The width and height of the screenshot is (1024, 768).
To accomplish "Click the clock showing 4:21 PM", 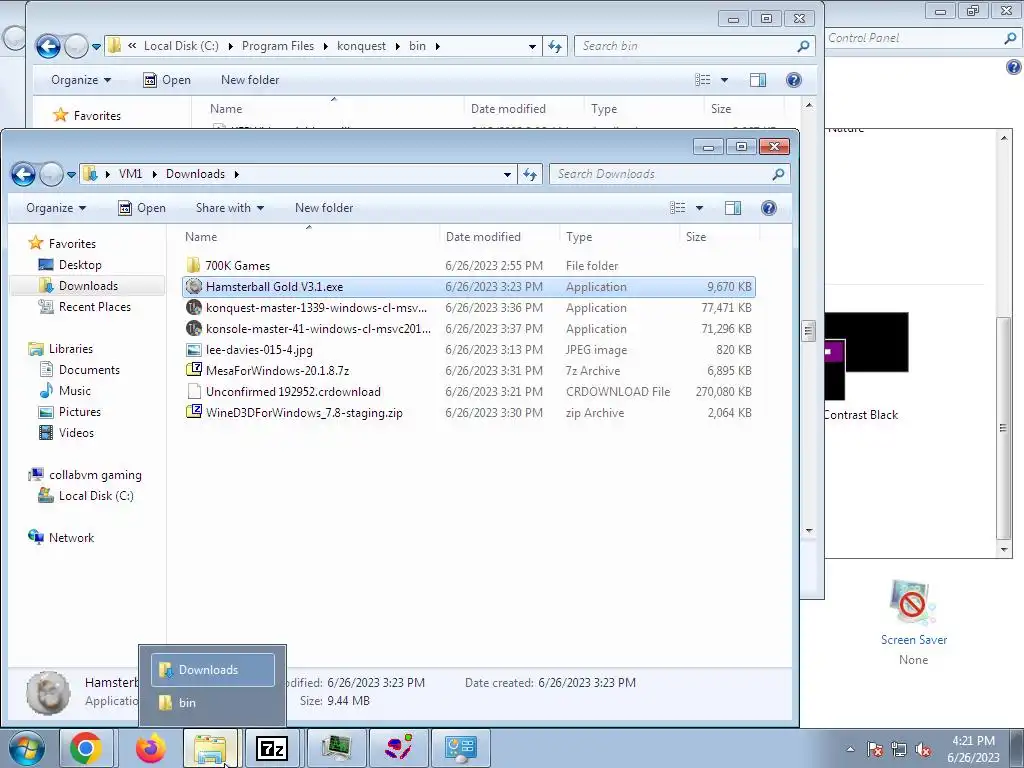I will pos(973,741).
